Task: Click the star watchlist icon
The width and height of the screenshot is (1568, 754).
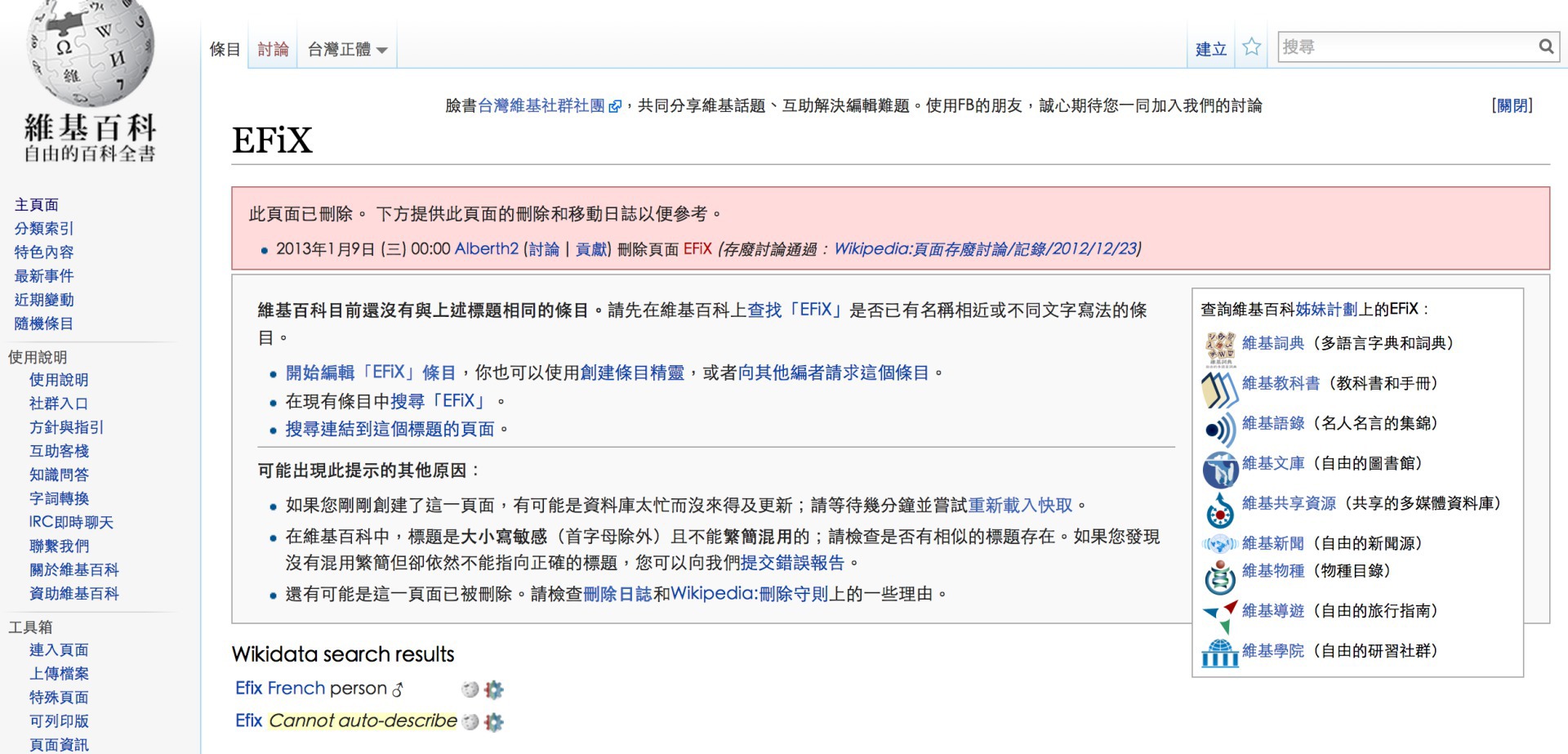Action: pyautogui.click(x=1251, y=47)
